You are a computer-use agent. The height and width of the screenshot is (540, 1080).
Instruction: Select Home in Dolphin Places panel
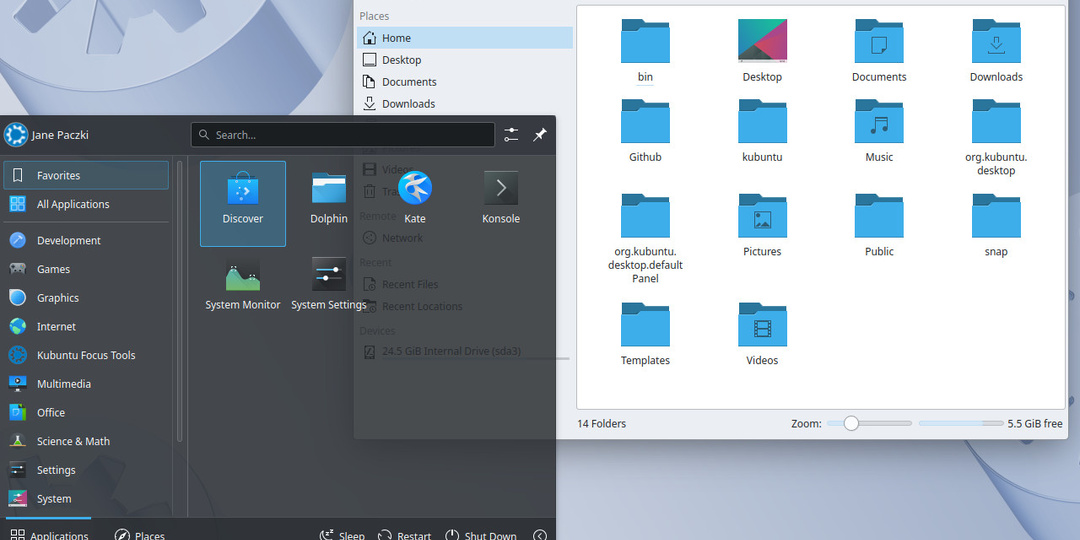[465, 38]
